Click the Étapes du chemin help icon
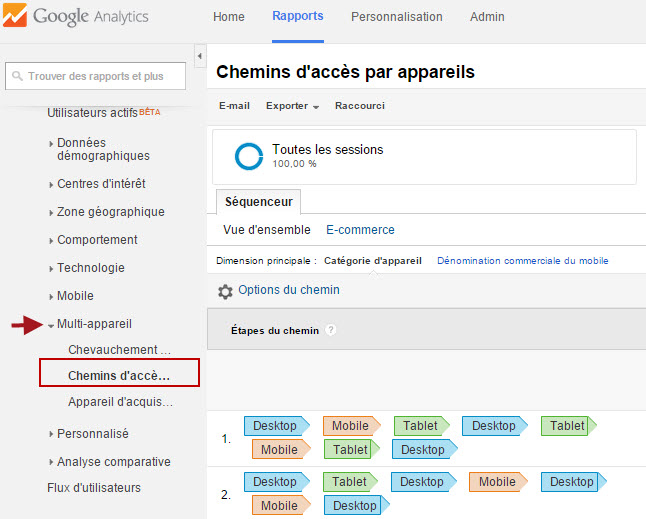The image size is (646, 519). pyautogui.click(x=330, y=330)
